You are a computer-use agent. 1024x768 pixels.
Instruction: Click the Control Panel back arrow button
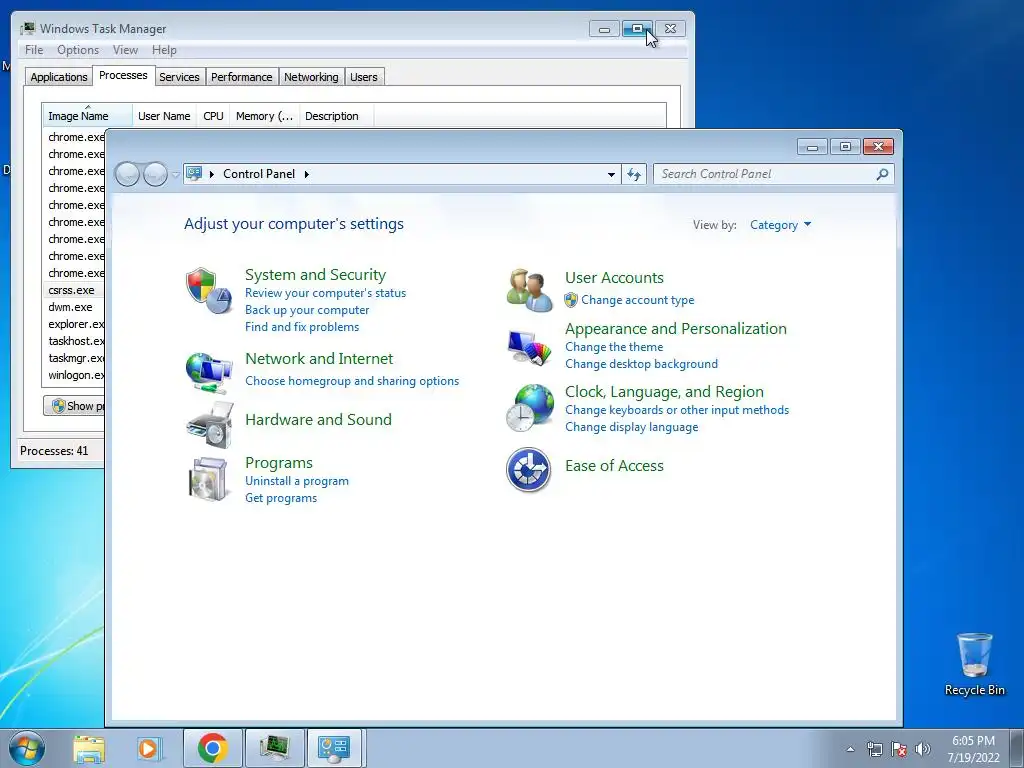tap(127, 174)
